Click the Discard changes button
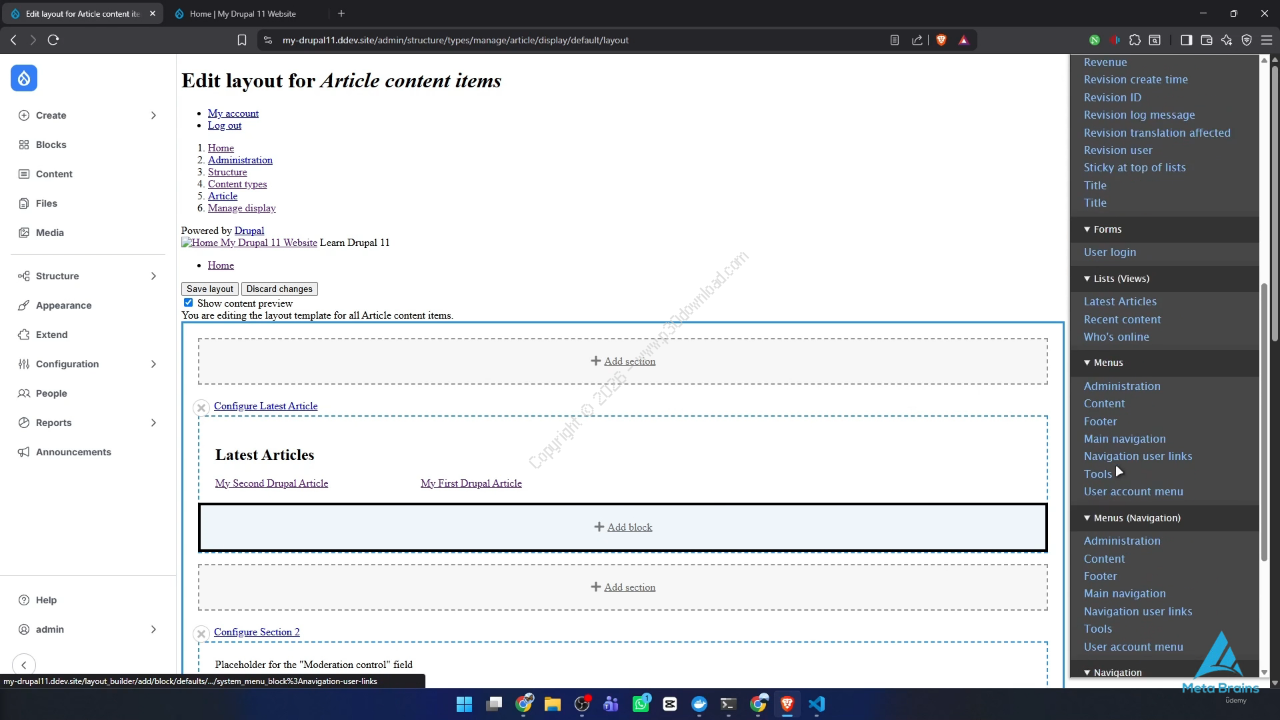 click(x=279, y=289)
